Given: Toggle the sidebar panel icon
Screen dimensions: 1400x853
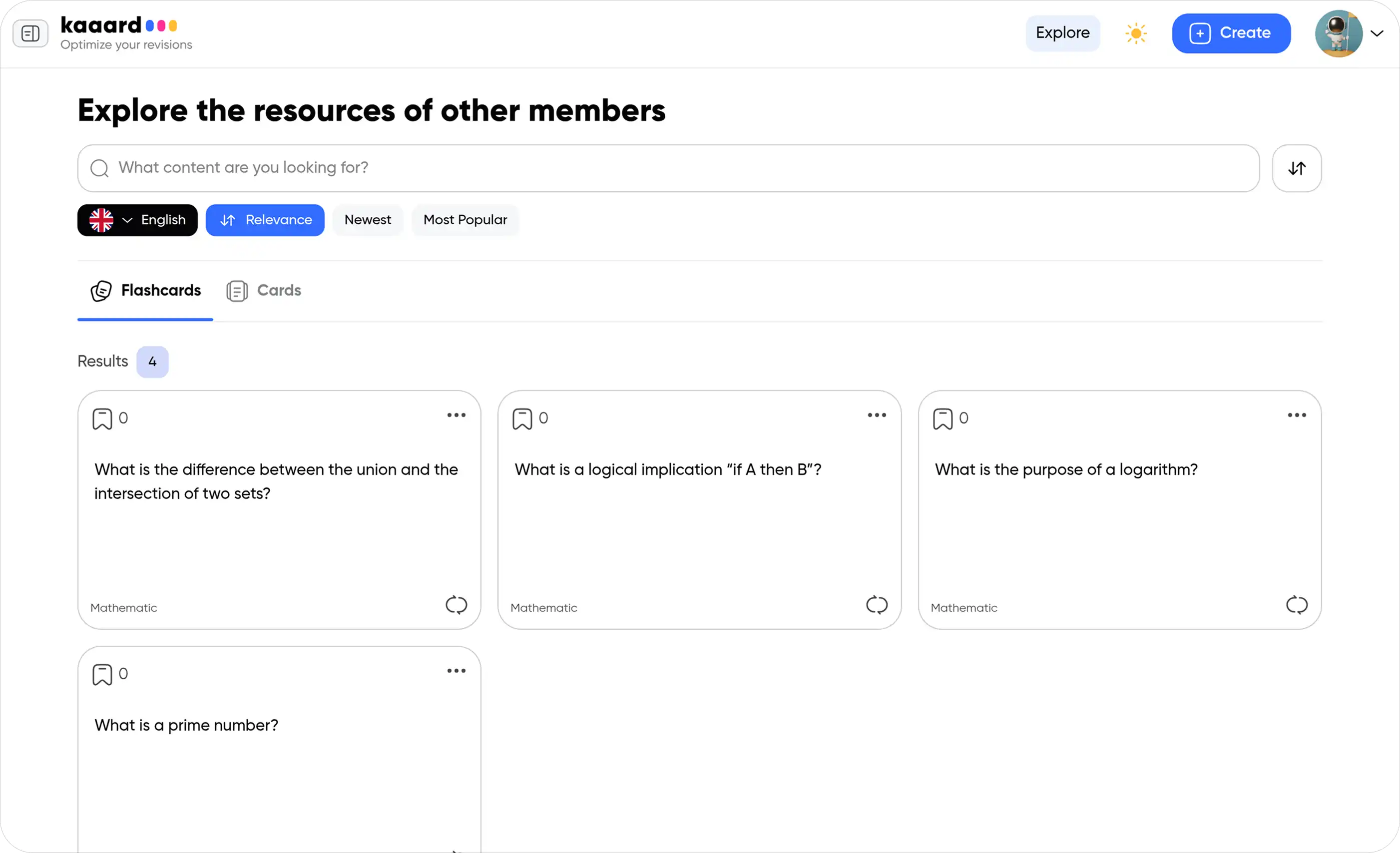Looking at the screenshot, I should coord(30,33).
